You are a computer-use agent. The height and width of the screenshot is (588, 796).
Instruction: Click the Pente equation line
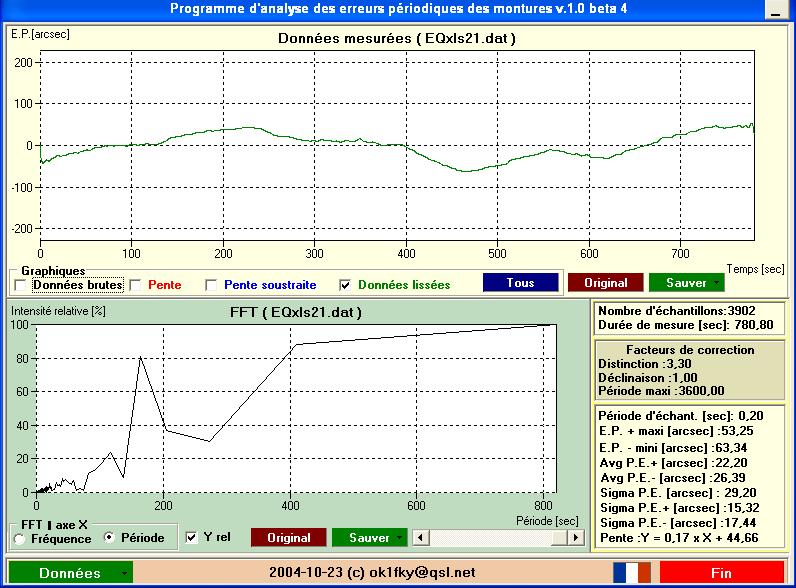(679, 538)
